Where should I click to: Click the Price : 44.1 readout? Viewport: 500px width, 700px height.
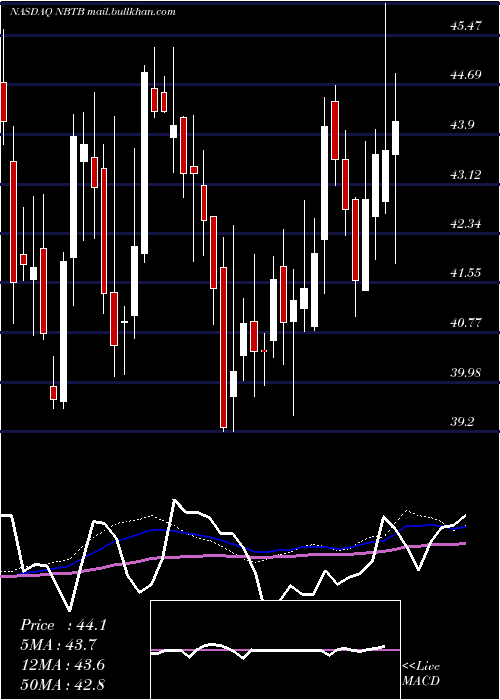tap(63, 625)
